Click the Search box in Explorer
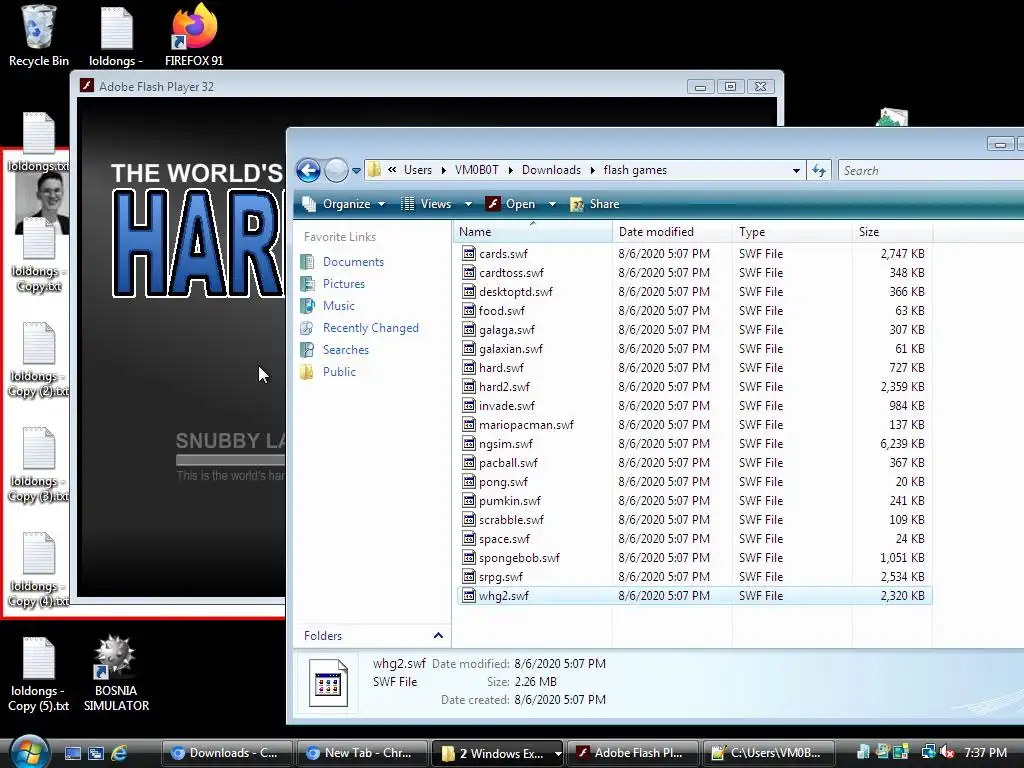The width and height of the screenshot is (1024, 768). coord(931,170)
